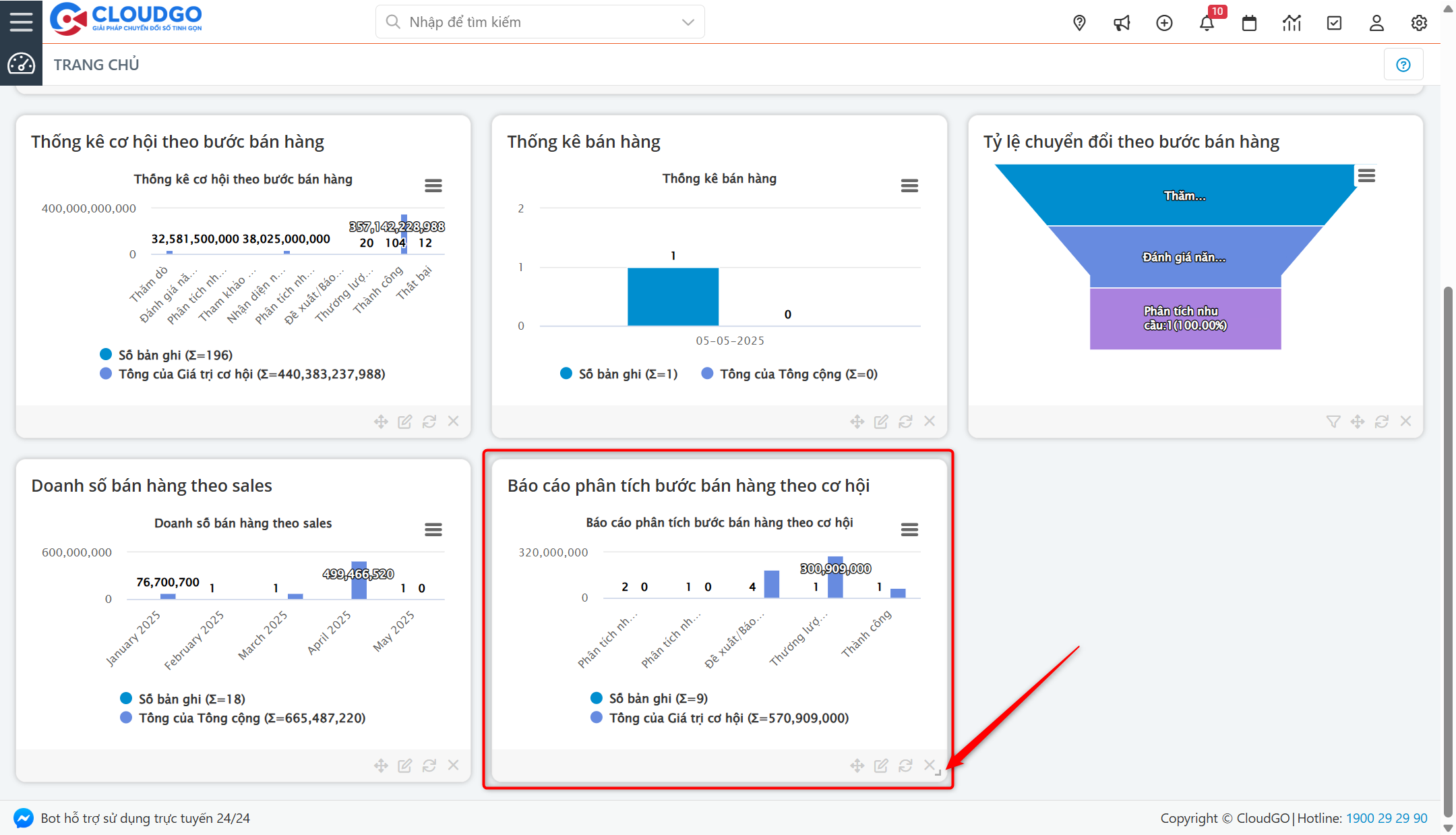Open the user profile icon
The width and height of the screenshot is (1456, 835).
1376,23
